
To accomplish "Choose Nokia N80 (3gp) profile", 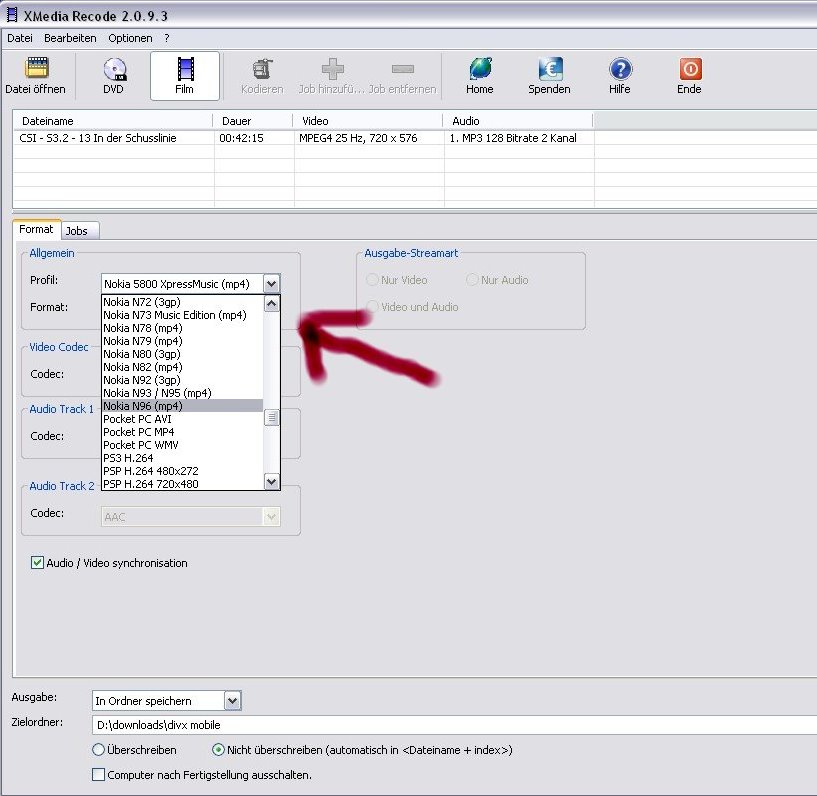I will click(x=182, y=354).
